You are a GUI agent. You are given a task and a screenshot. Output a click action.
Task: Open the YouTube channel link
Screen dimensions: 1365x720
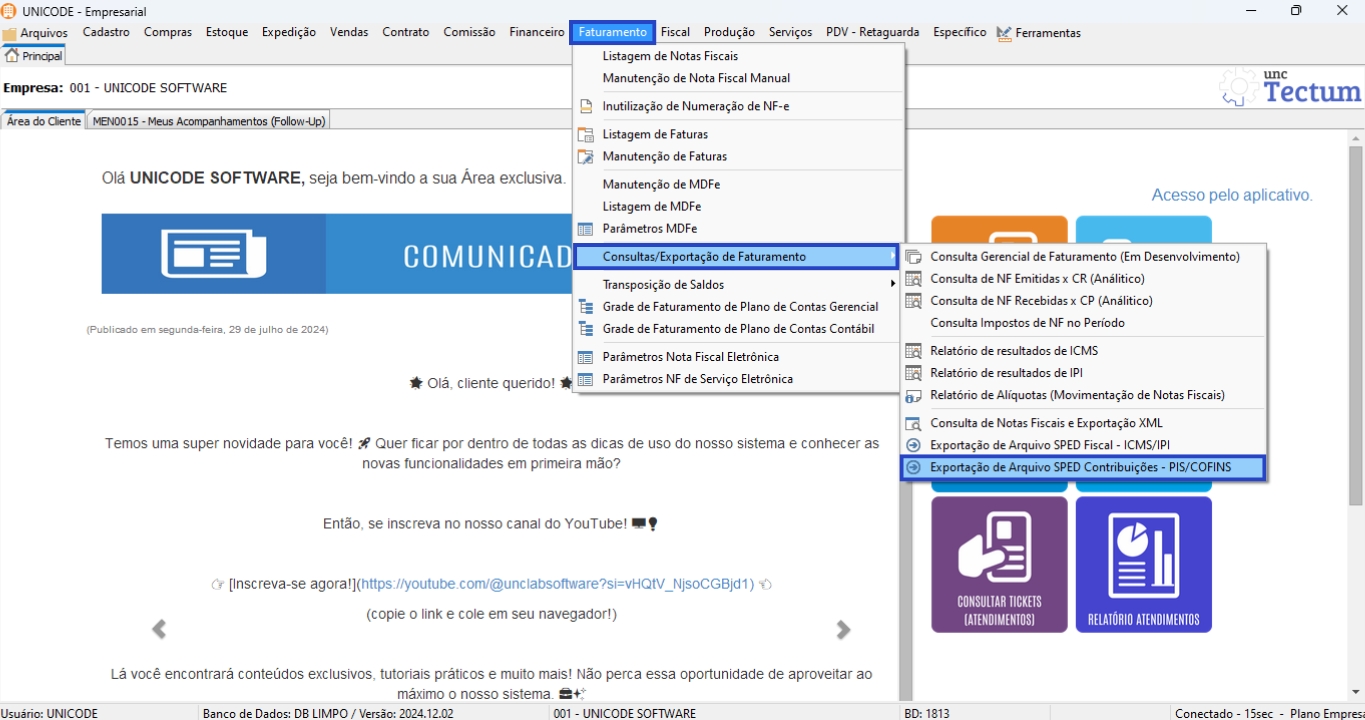(557, 584)
